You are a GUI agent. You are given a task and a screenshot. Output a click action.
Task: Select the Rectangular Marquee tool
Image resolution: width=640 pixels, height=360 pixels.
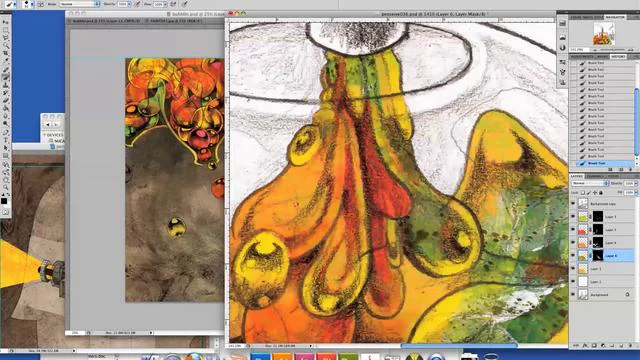5,30
